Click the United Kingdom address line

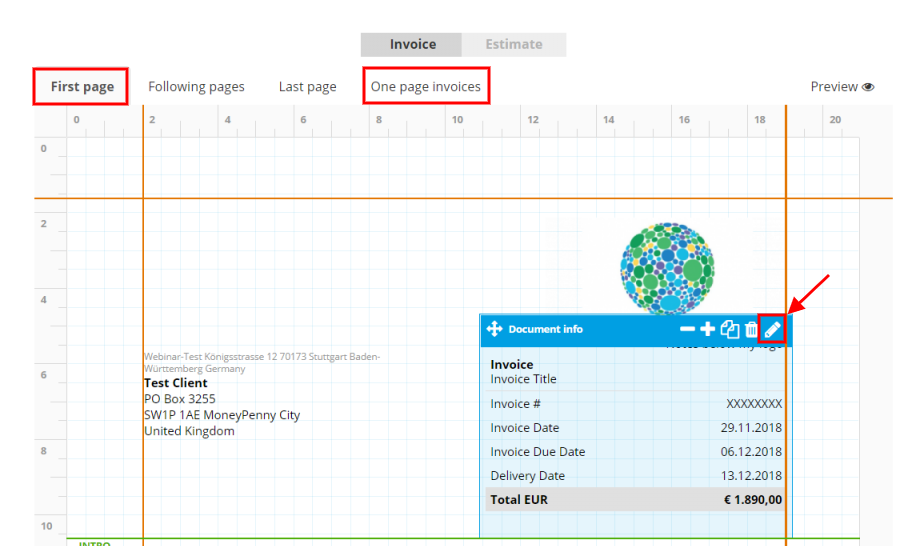click(189, 431)
